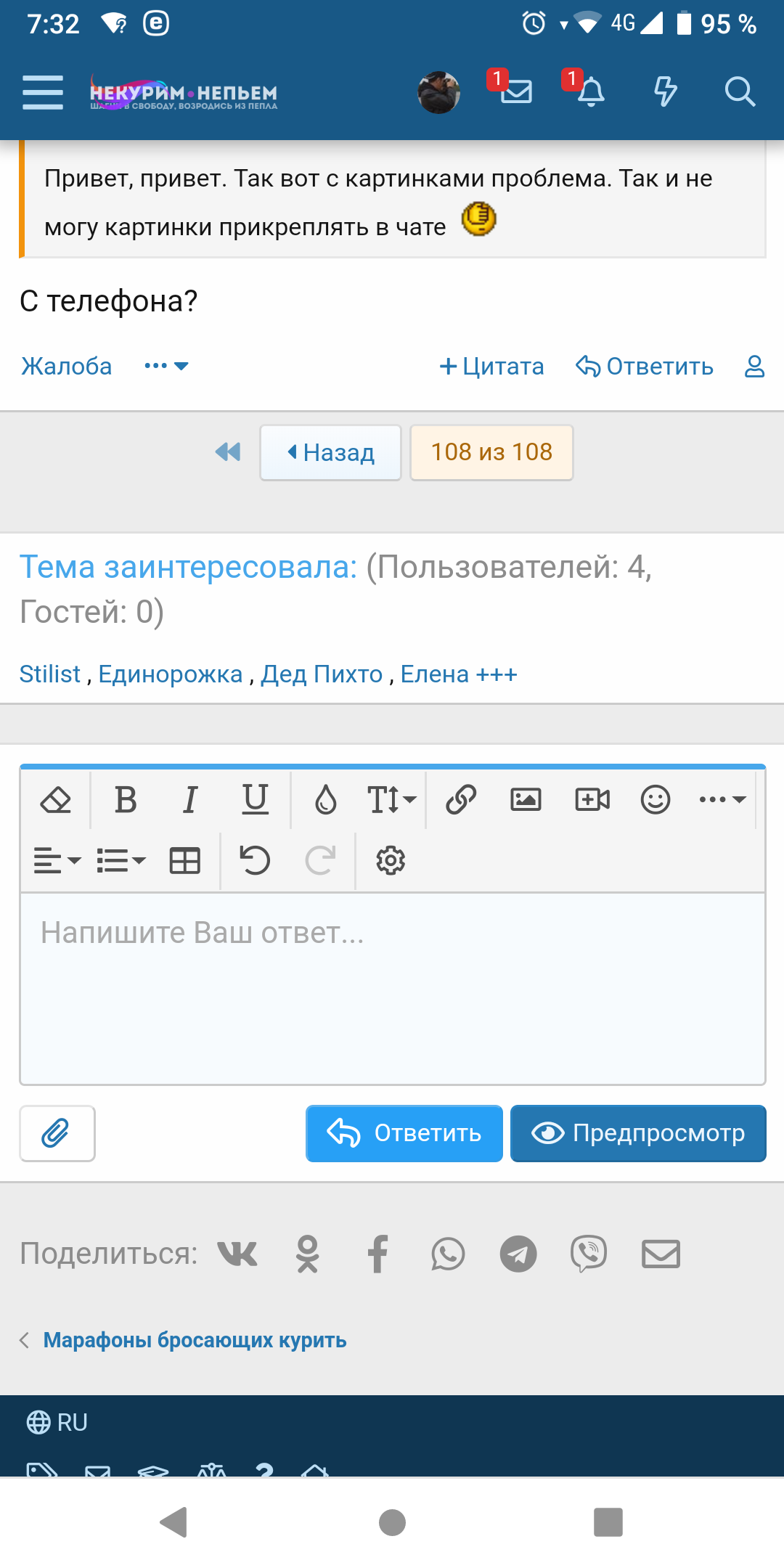This screenshot has width=784, height=1568.
Task: Expand more post actions next to Жалоба
Action: tap(166, 366)
